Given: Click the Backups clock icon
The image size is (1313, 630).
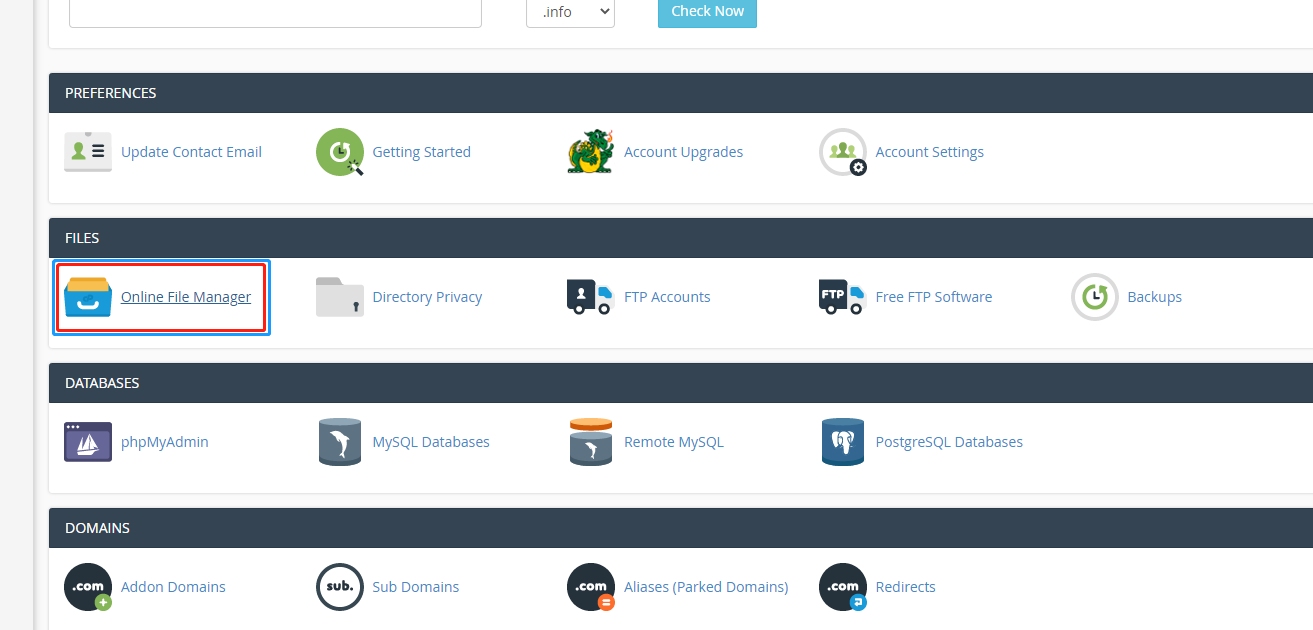Looking at the screenshot, I should tap(1094, 297).
